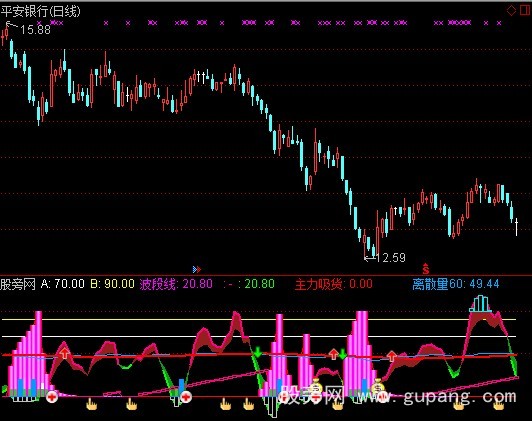Click the leftmost yellow money bag icon
Screen dimensions: 532x421
tap(316, 385)
